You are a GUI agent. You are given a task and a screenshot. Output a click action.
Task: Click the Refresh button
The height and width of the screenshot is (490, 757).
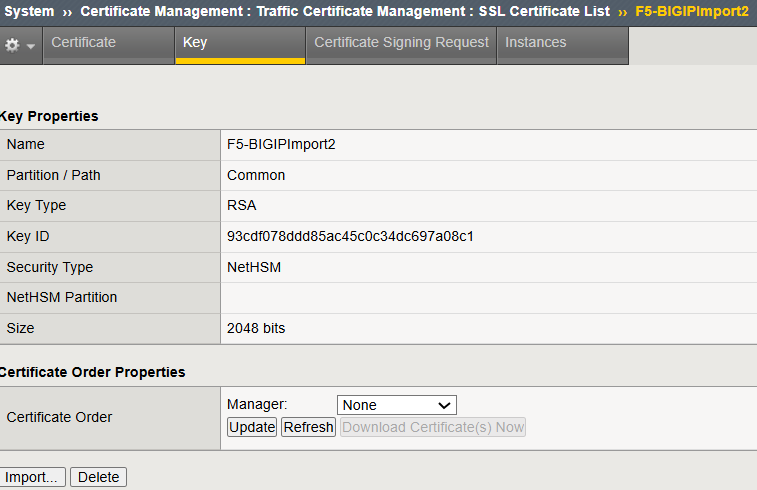(x=308, y=427)
